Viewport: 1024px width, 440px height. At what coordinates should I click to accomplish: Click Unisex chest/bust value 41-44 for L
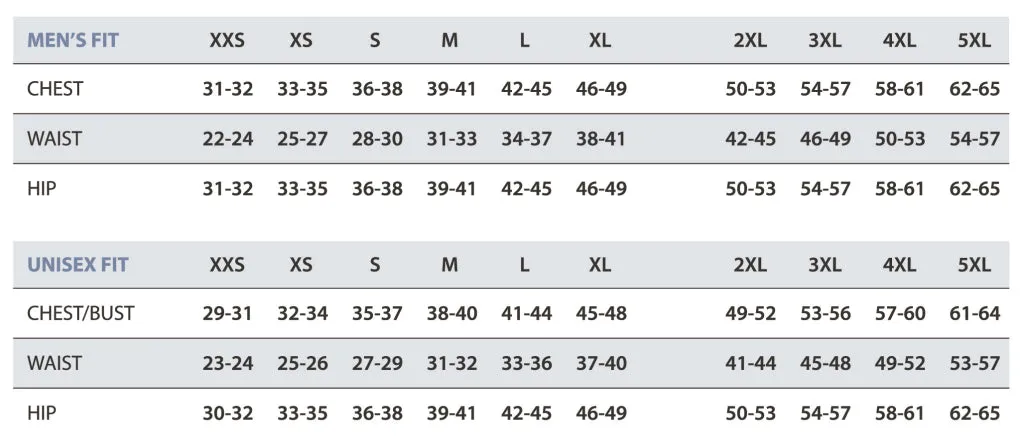(x=526, y=313)
